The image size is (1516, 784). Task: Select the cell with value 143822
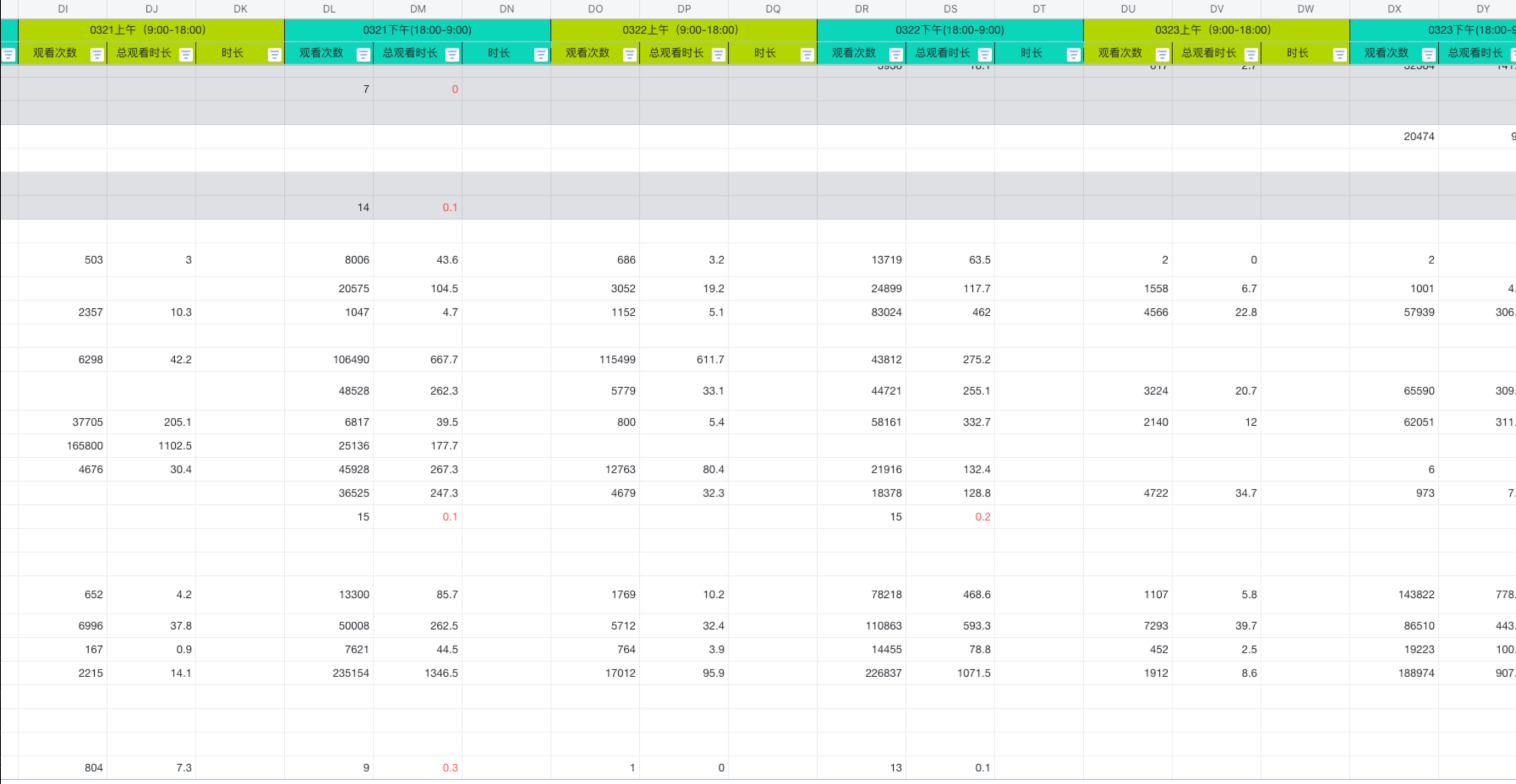click(x=1394, y=594)
